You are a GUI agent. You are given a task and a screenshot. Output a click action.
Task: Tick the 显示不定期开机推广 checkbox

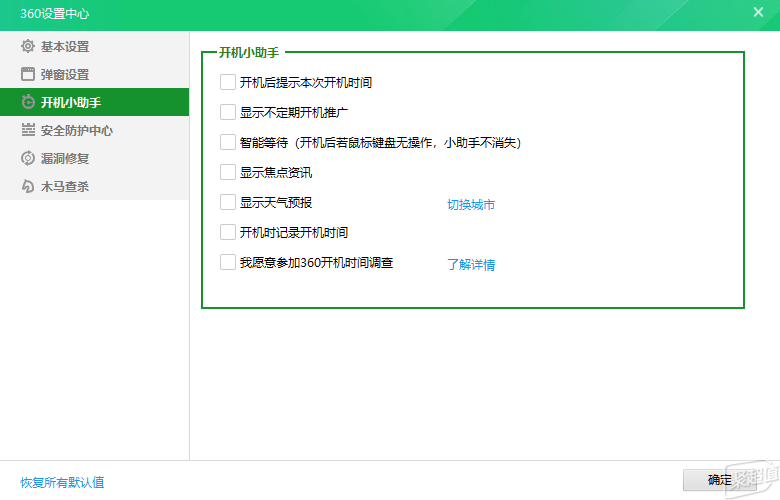click(228, 112)
